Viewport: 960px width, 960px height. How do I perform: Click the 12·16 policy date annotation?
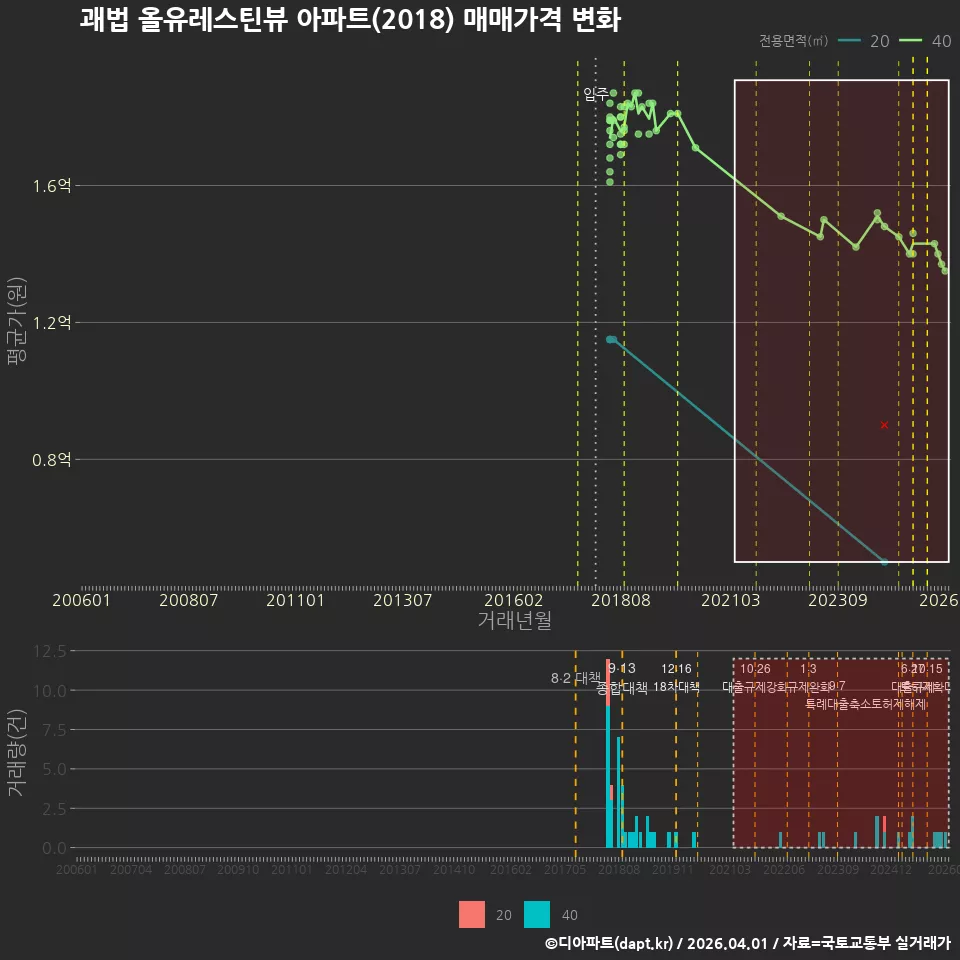click(x=676, y=669)
